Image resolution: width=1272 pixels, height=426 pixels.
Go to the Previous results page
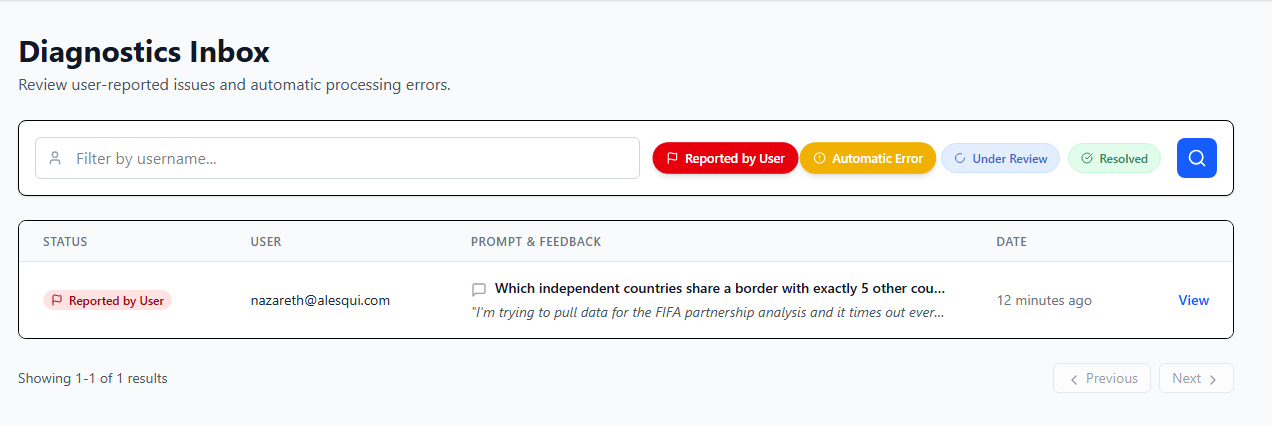[x=1102, y=378]
